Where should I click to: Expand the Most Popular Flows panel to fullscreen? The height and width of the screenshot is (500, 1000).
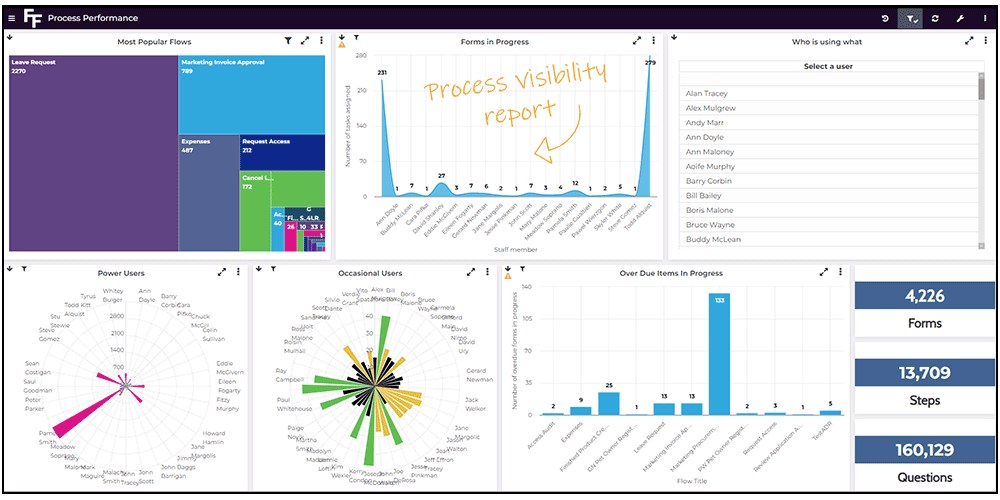[305, 41]
